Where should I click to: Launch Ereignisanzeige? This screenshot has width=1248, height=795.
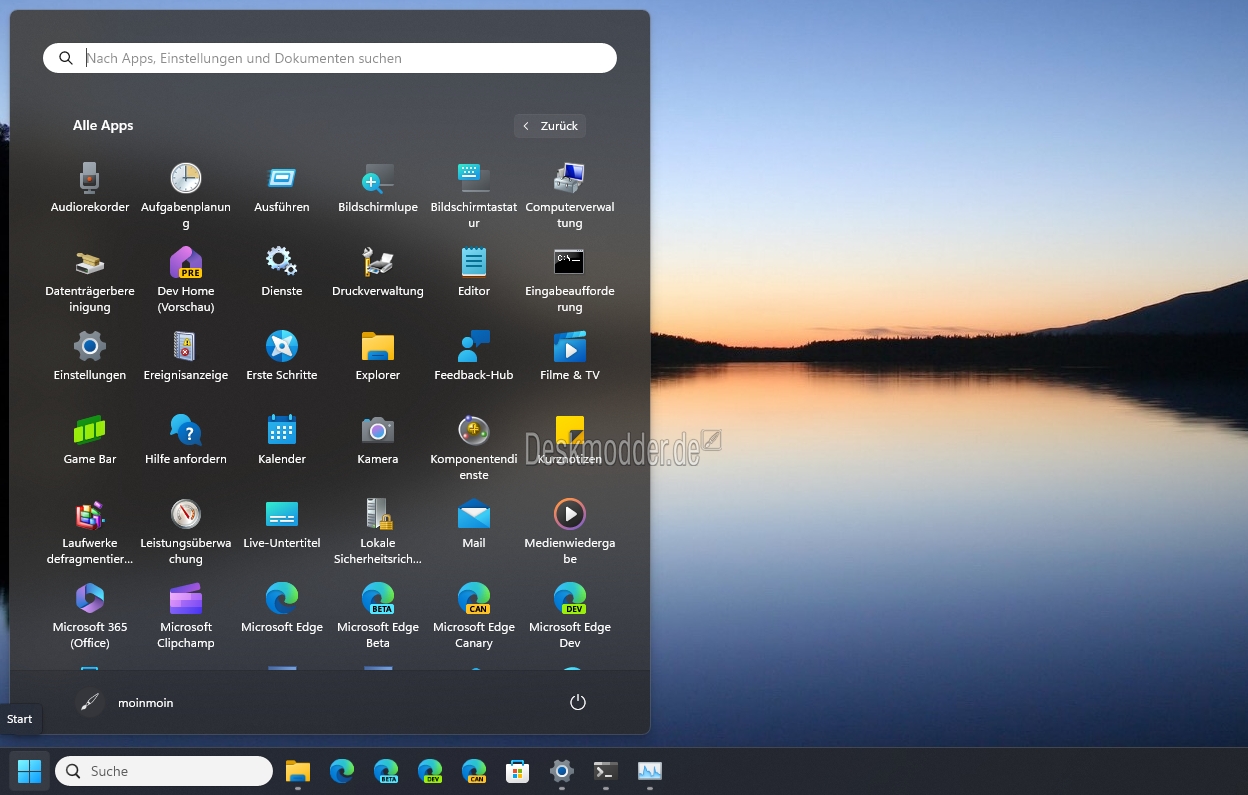tap(186, 356)
